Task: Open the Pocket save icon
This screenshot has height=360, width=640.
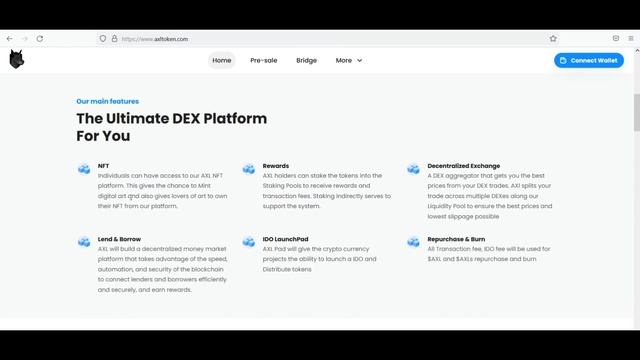Action: (x=616, y=38)
